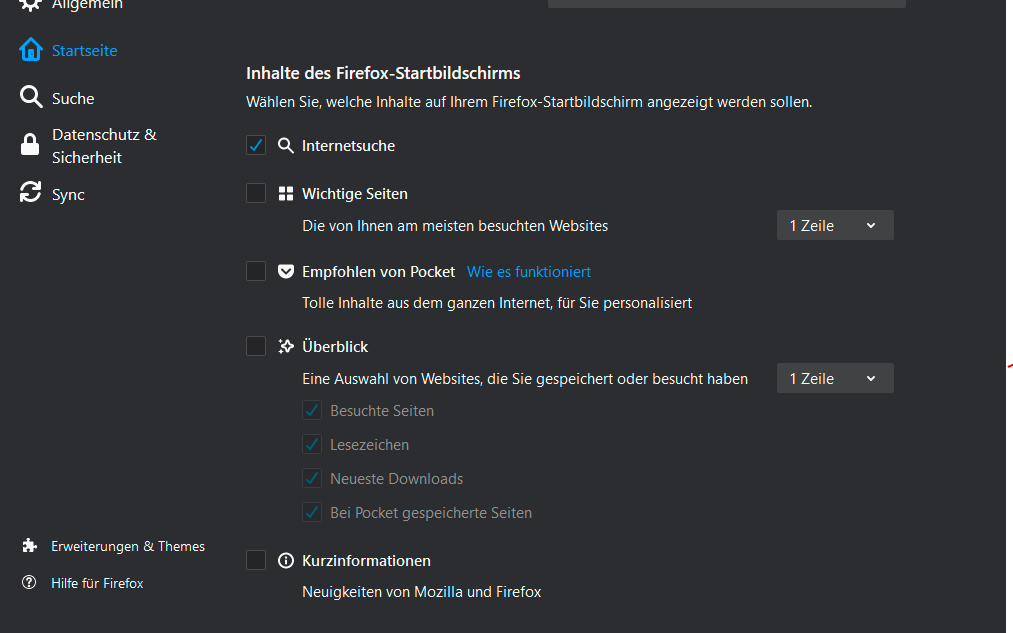Click the Hilfe question mark icon
Screen dimensions: 1013x633
pos(30,583)
